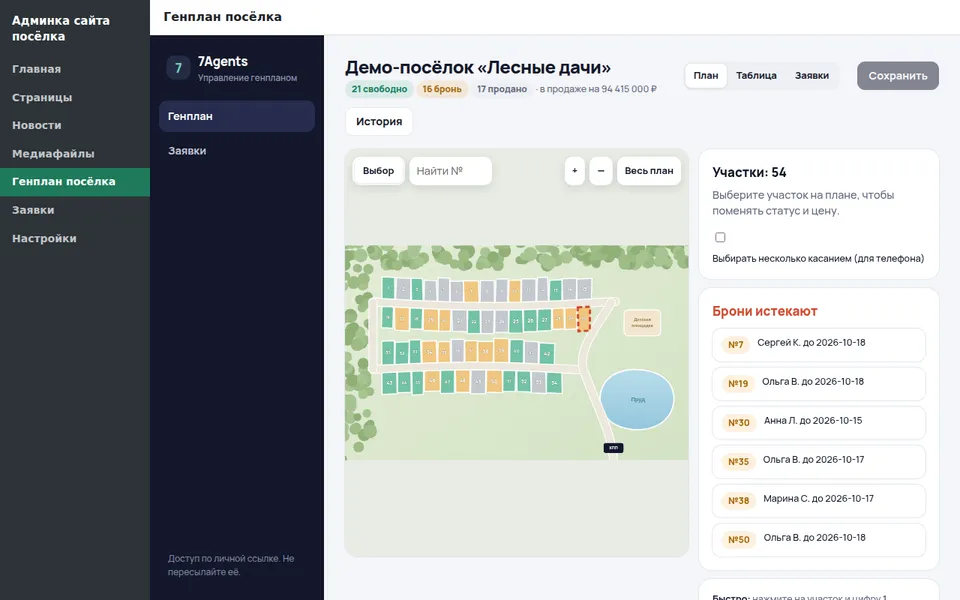The image size is (960, 600).
Task: Open booking №30 Анна Л.
Action: 819,422
